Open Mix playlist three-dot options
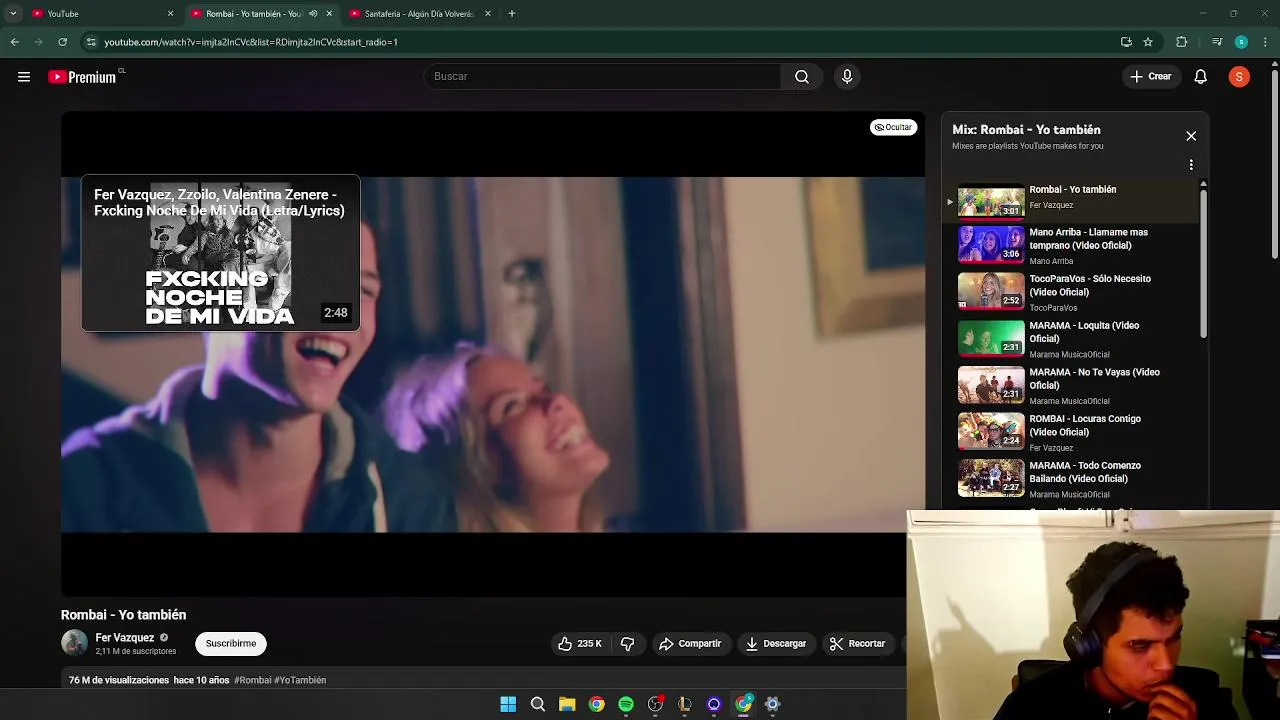Screen dimensions: 1280x720 pos(1191,164)
